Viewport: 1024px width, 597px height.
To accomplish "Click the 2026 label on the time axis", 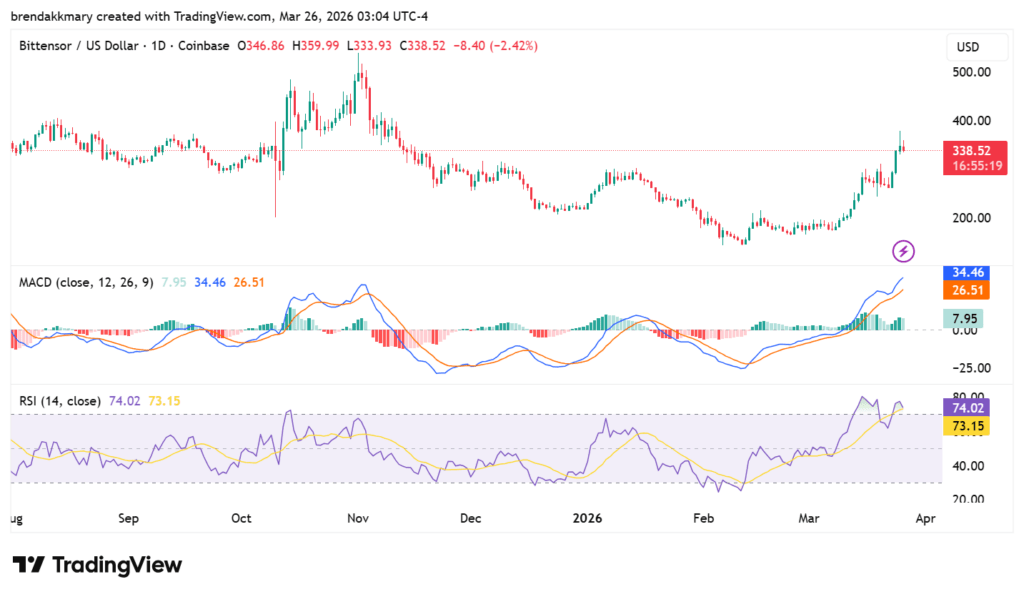I will tap(586, 518).
